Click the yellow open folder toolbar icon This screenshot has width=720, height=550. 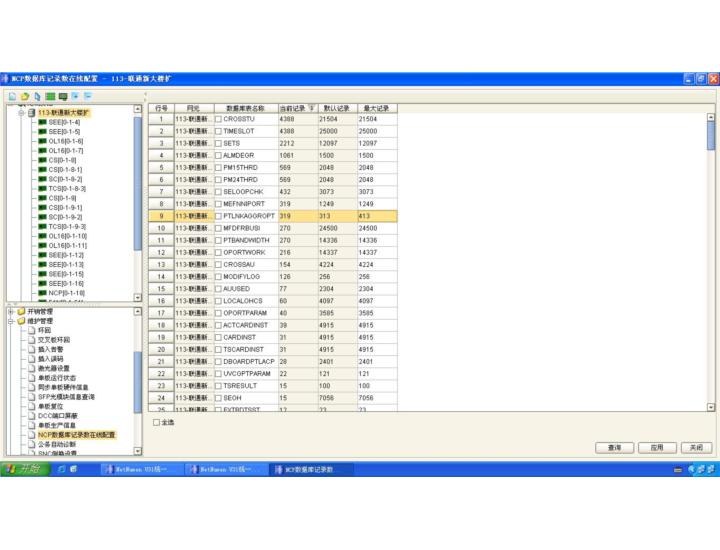click(x=24, y=96)
